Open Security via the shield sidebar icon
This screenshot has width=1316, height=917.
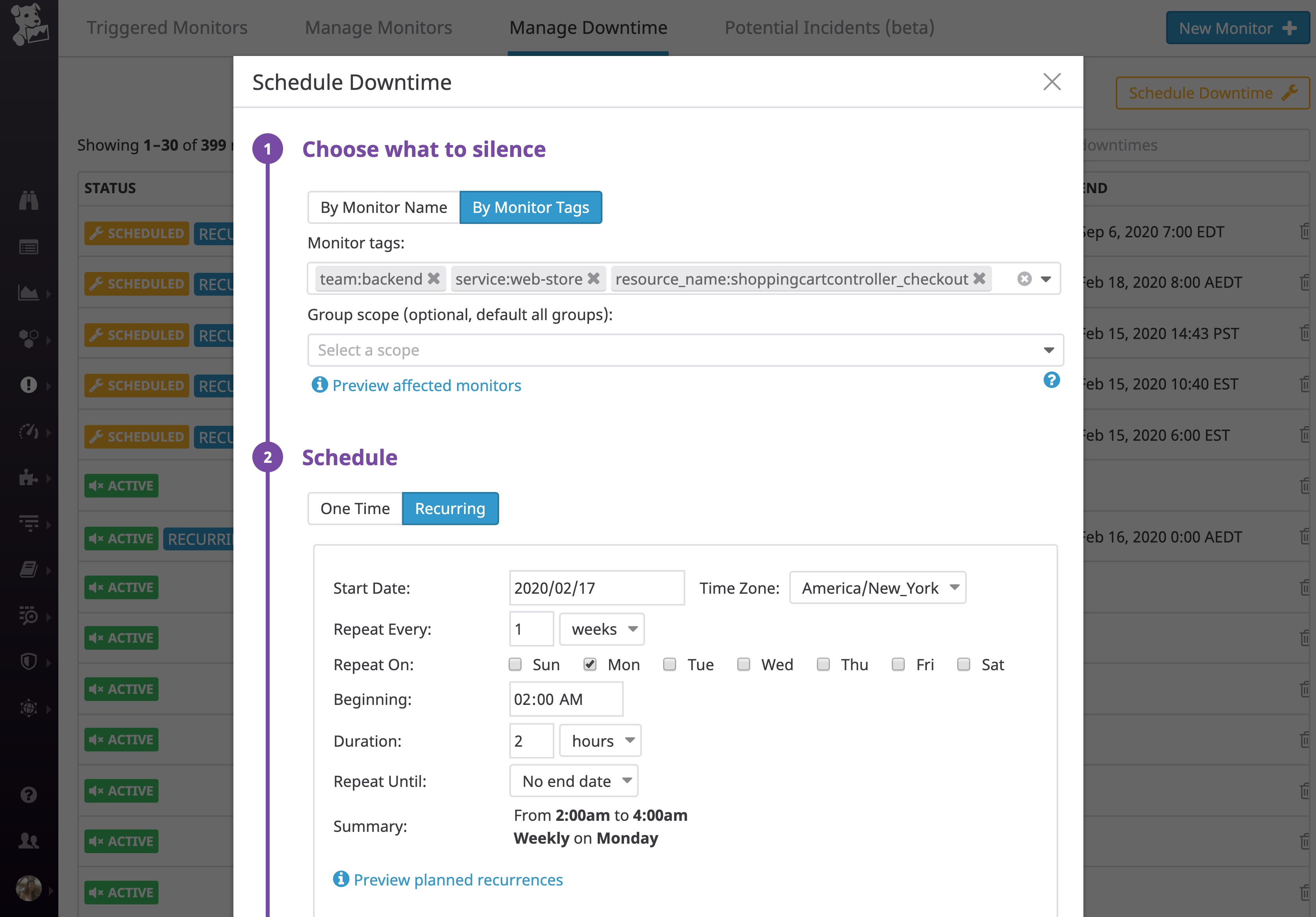click(29, 662)
